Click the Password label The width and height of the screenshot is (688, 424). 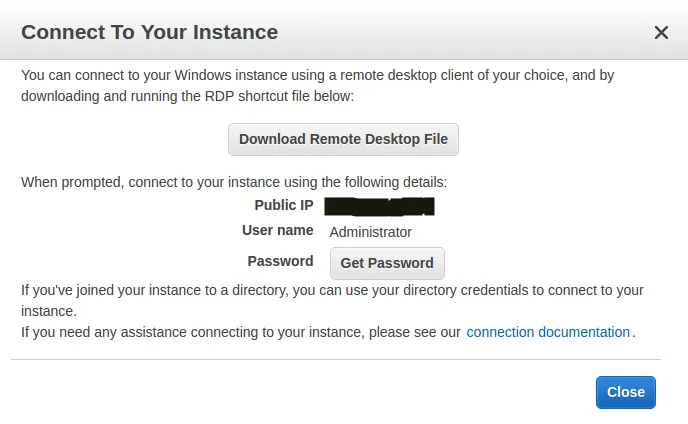[280, 261]
